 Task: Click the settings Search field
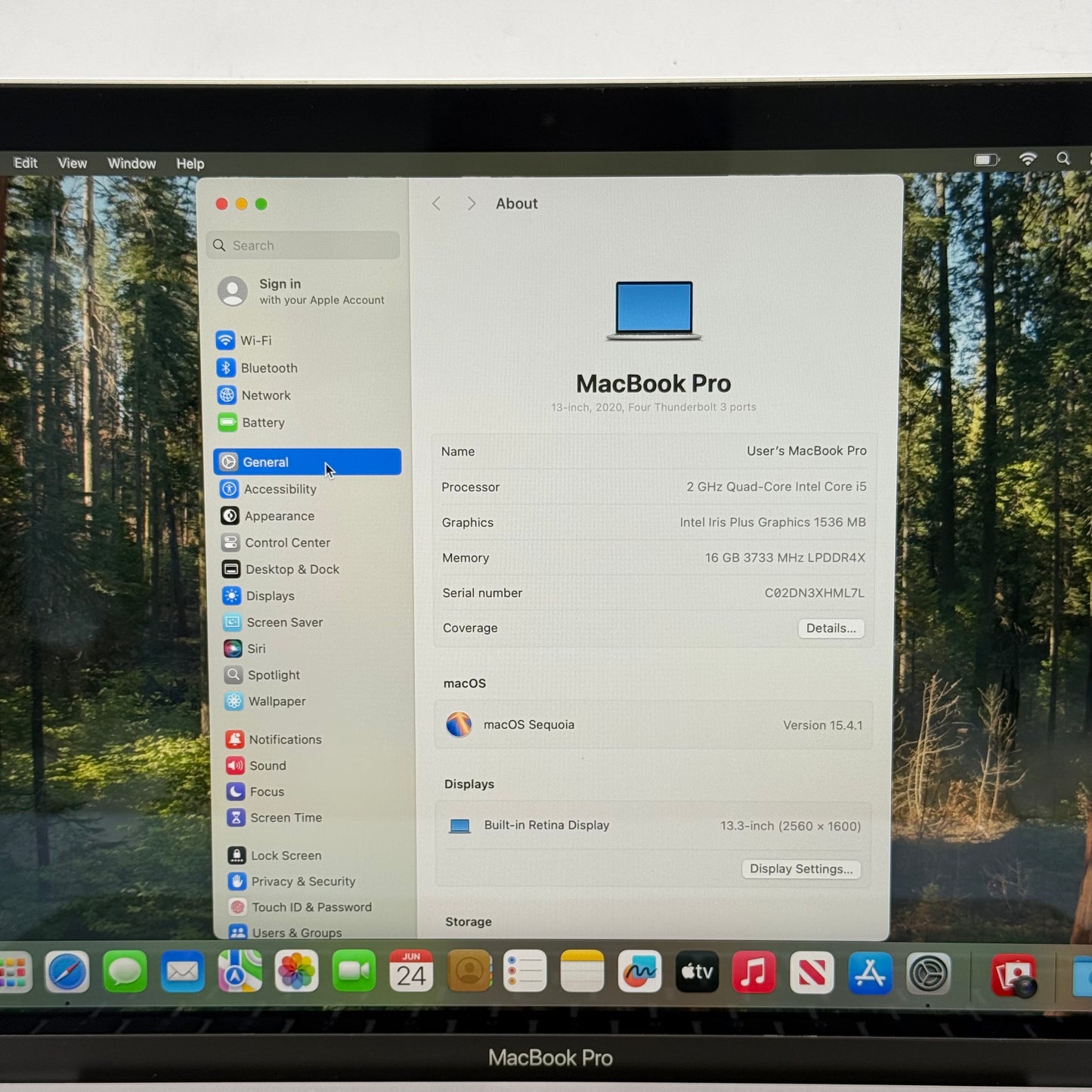point(303,246)
